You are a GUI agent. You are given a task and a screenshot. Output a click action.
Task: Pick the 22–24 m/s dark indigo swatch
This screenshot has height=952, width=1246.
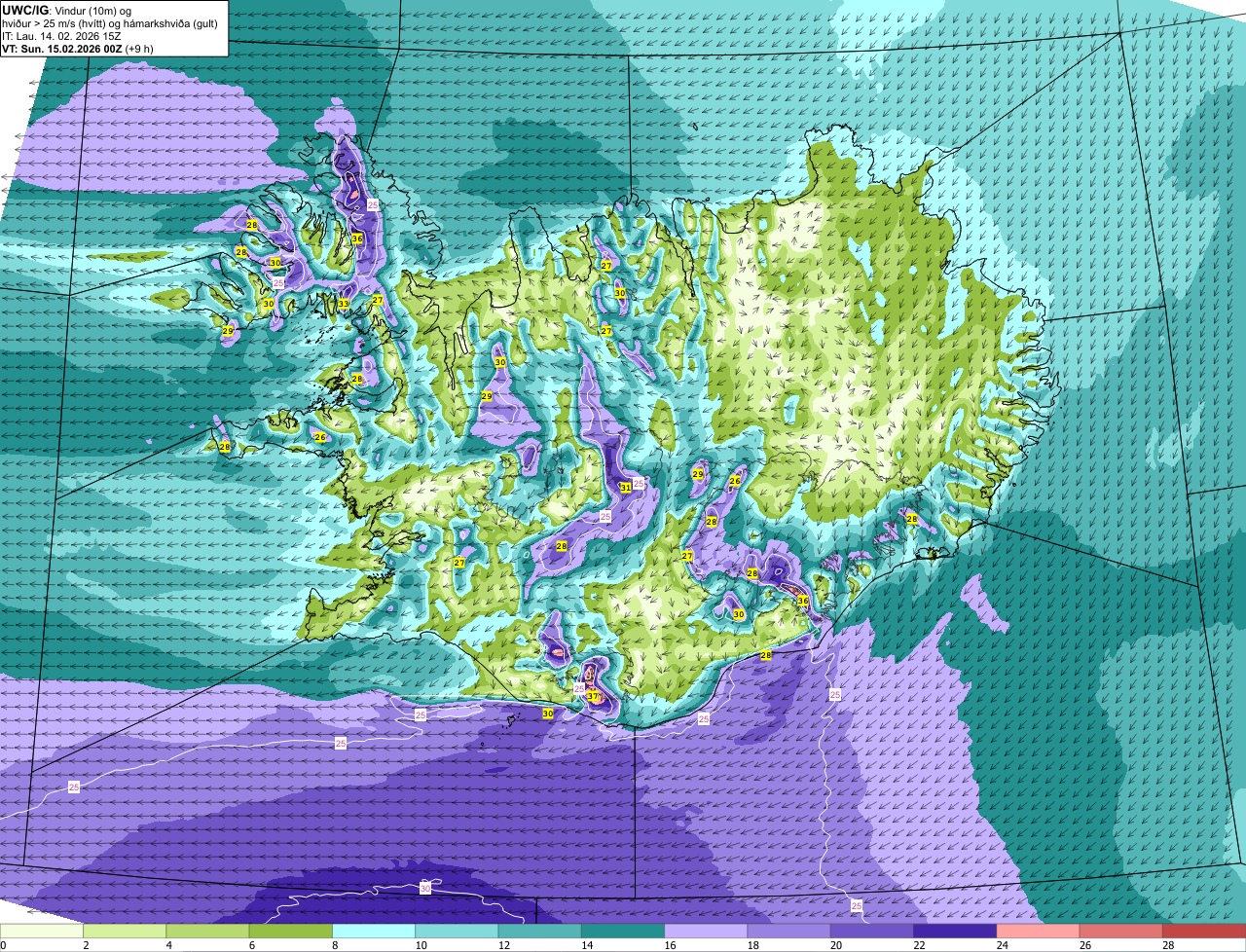[x=955, y=931]
